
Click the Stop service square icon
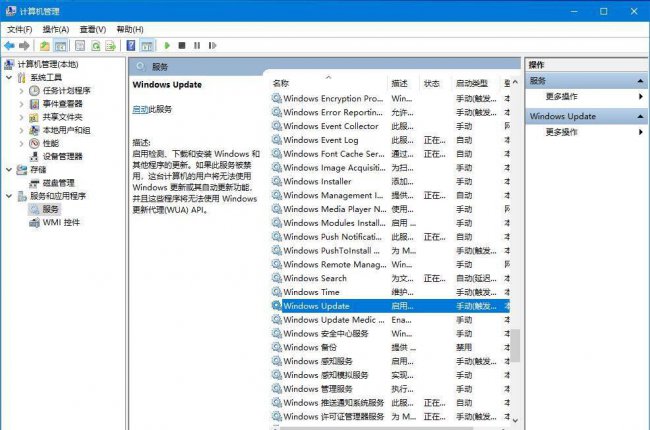pyautogui.click(x=182, y=46)
